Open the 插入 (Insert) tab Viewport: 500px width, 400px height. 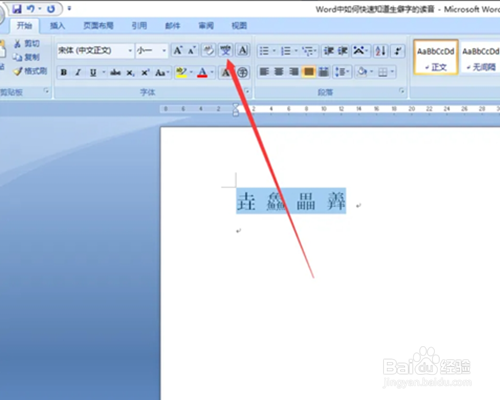tap(57, 26)
